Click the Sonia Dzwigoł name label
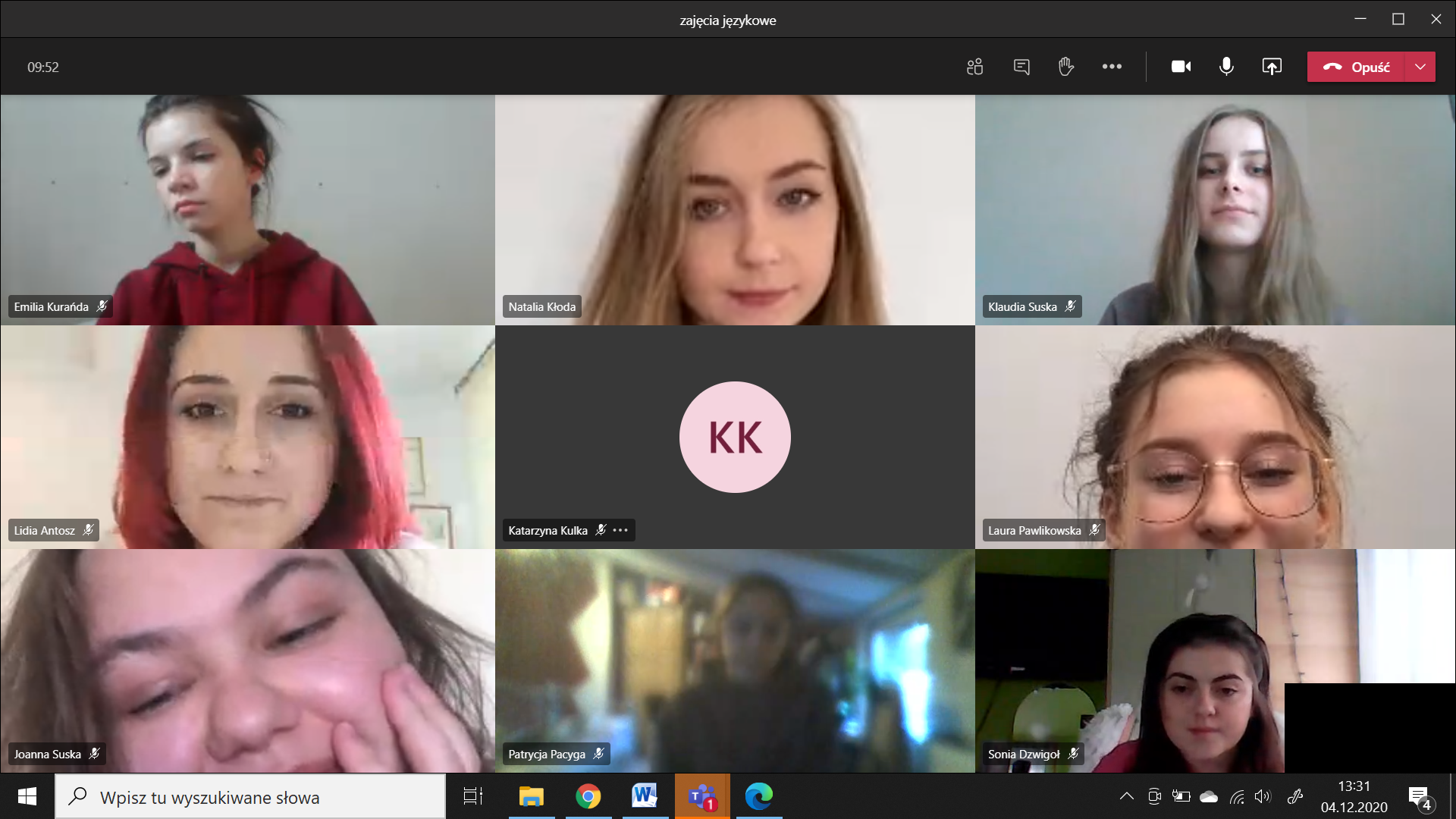 tap(1024, 754)
